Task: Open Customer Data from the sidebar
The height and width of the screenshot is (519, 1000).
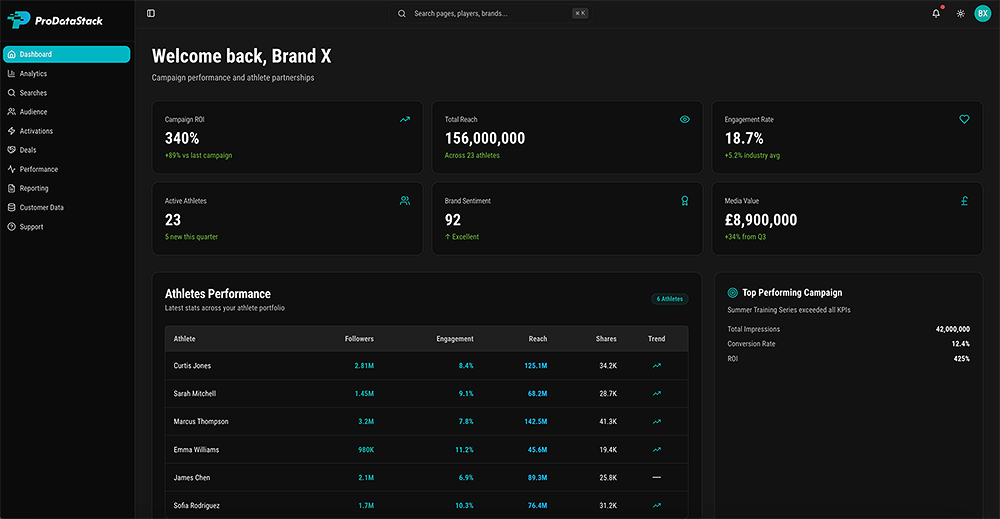Action: (x=41, y=207)
